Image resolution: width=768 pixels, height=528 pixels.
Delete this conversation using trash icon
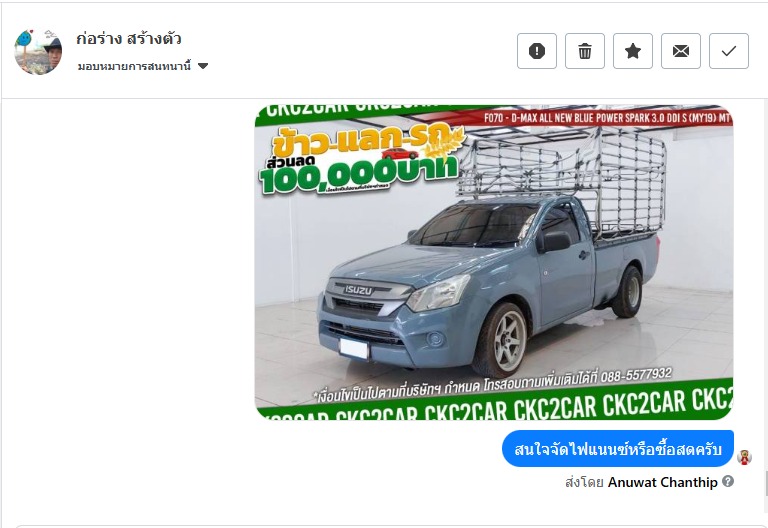585,51
